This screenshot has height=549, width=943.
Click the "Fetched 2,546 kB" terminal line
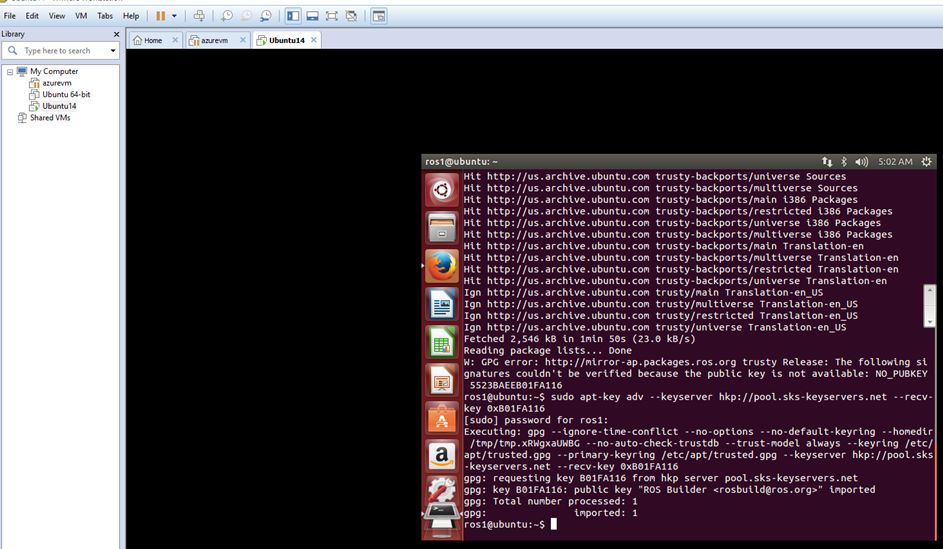click(579, 339)
